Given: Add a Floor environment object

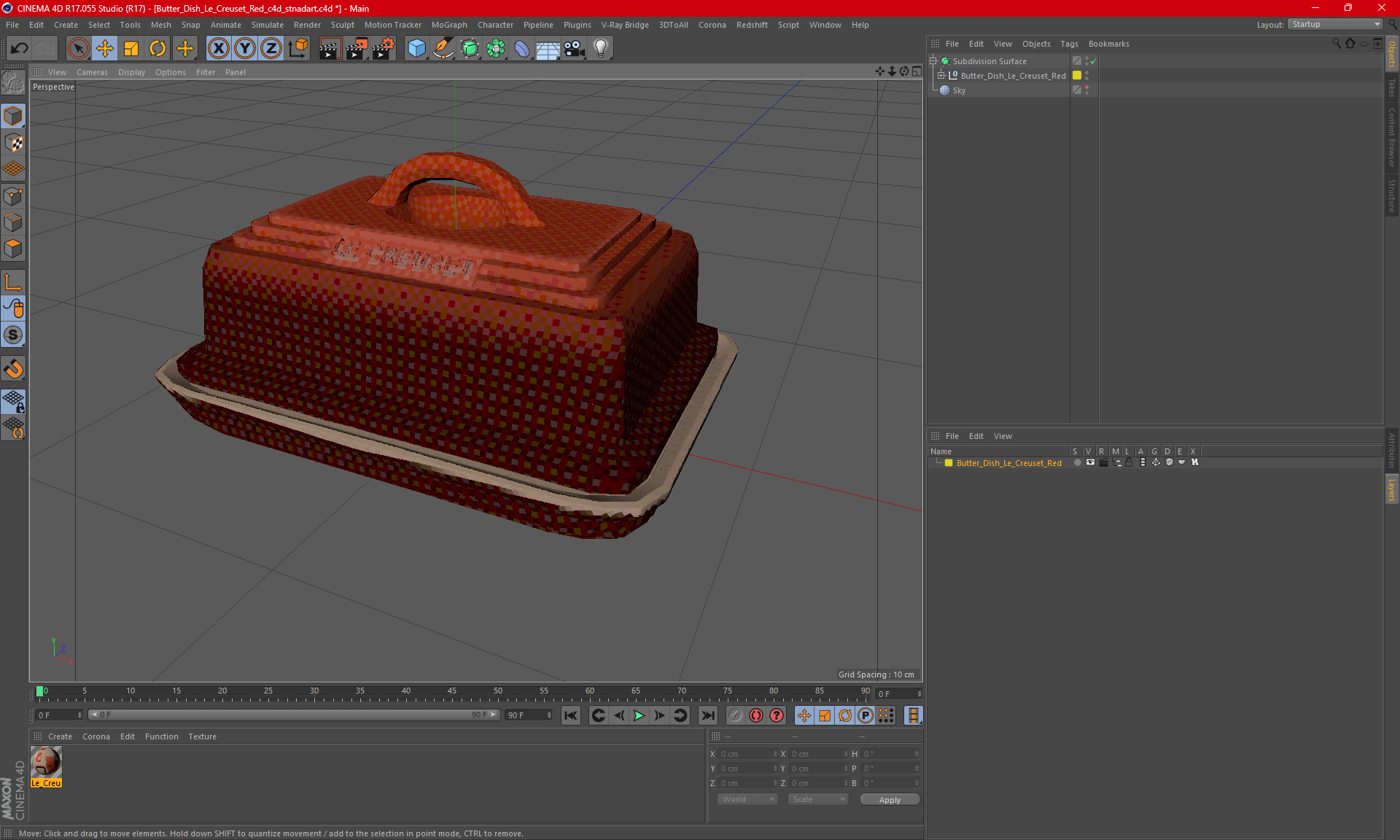Looking at the screenshot, I should (x=548, y=48).
